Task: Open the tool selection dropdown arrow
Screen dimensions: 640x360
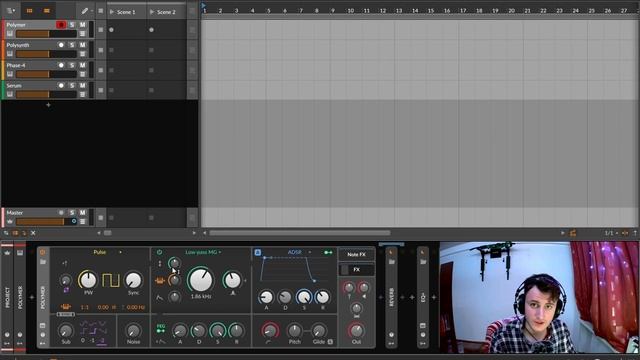Action: 92,11
